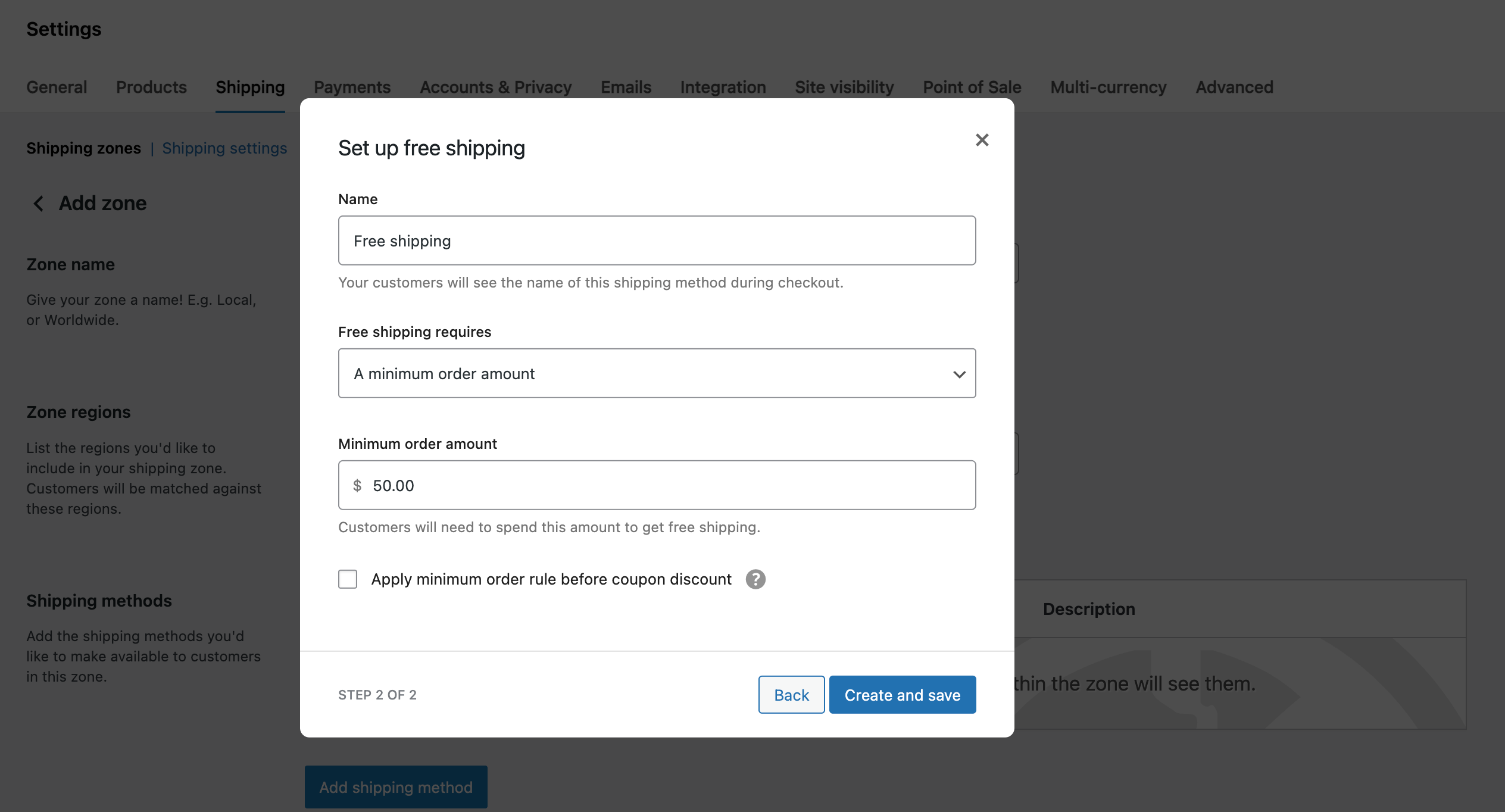This screenshot has height=812, width=1505.
Task: Switch to the Advanced tab
Action: (1234, 87)
